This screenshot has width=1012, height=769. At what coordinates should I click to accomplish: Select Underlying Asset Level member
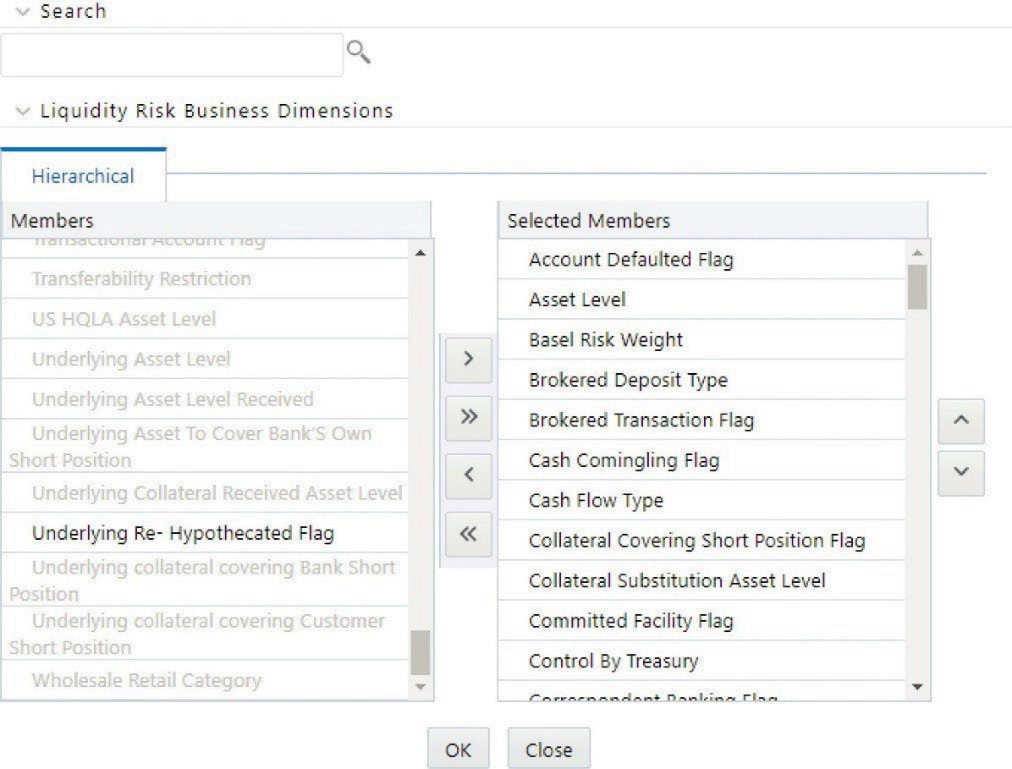tap(205, 359)
